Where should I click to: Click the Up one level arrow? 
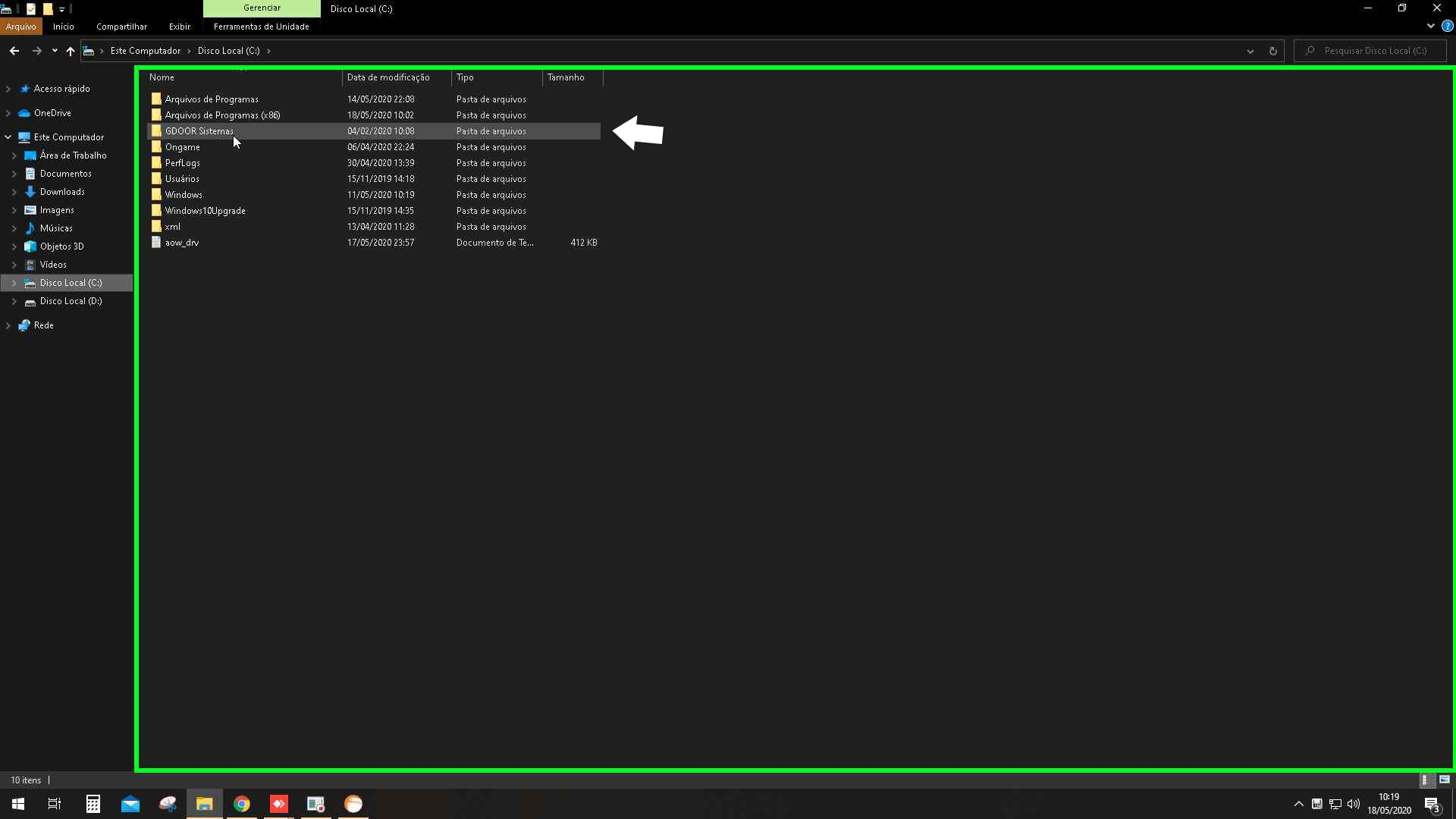71,51
